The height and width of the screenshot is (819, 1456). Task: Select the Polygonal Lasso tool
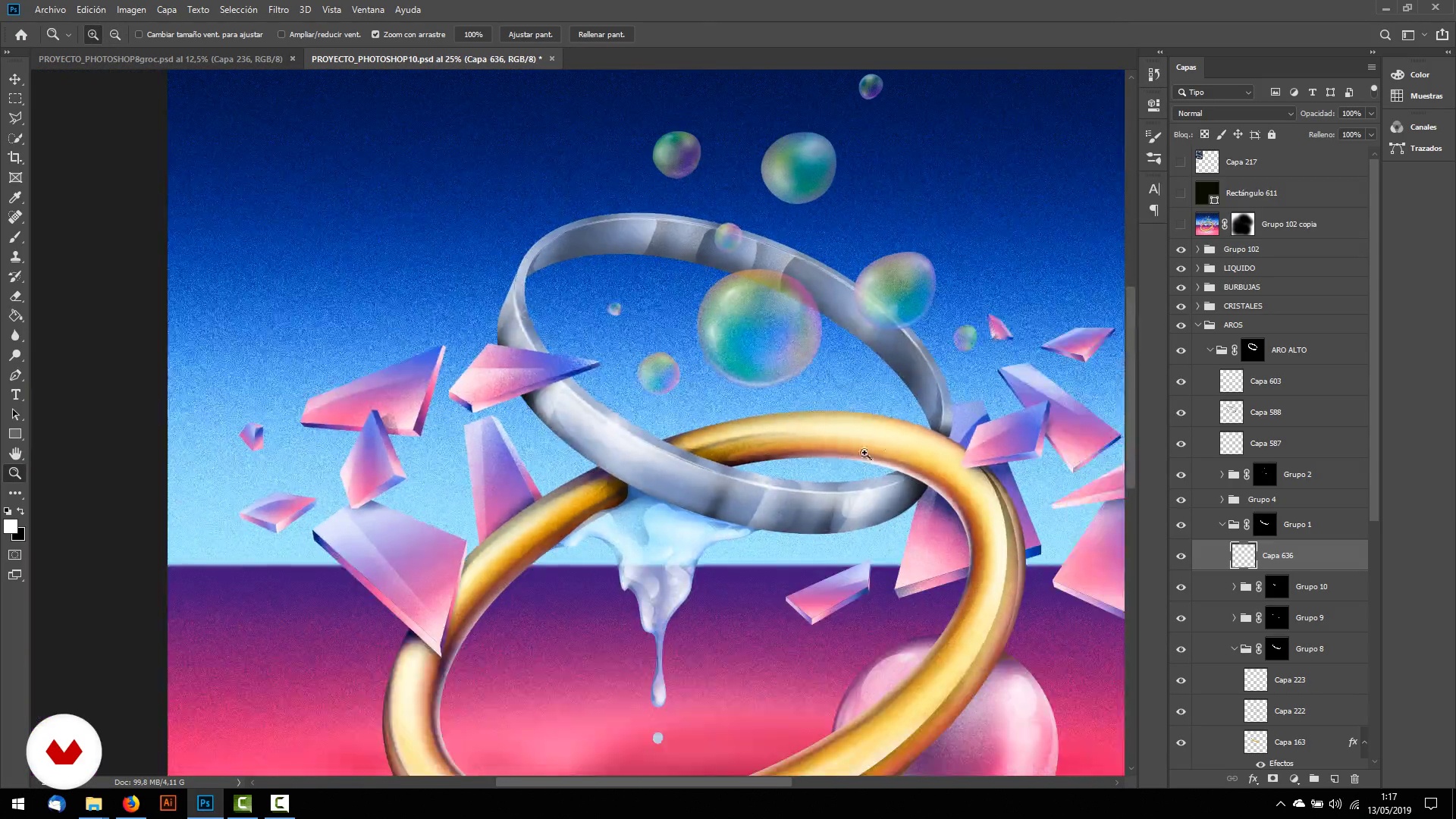coord(15,118)
